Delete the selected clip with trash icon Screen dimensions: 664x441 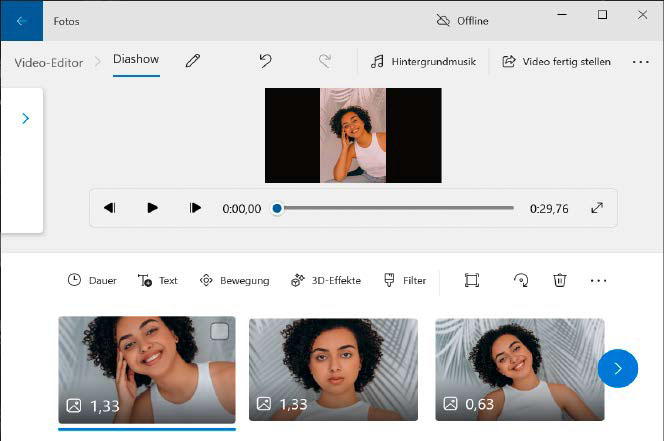coord(559,280)
